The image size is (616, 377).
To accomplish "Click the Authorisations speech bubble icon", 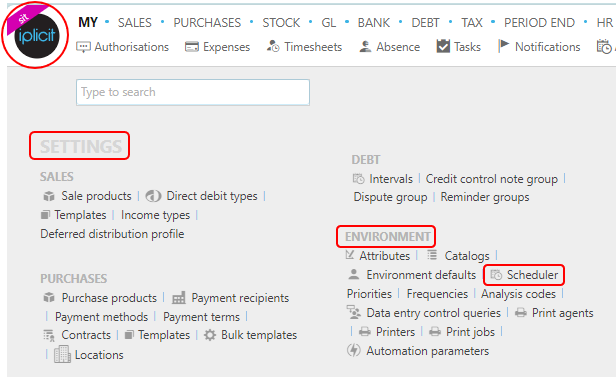I will (x=83, y=47).
